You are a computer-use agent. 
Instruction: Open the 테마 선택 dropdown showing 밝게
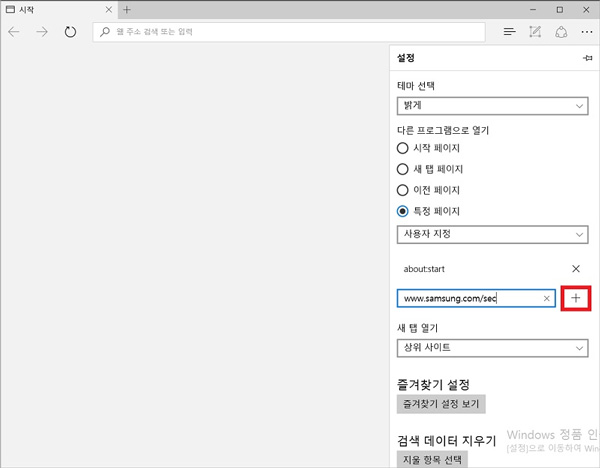492,106
